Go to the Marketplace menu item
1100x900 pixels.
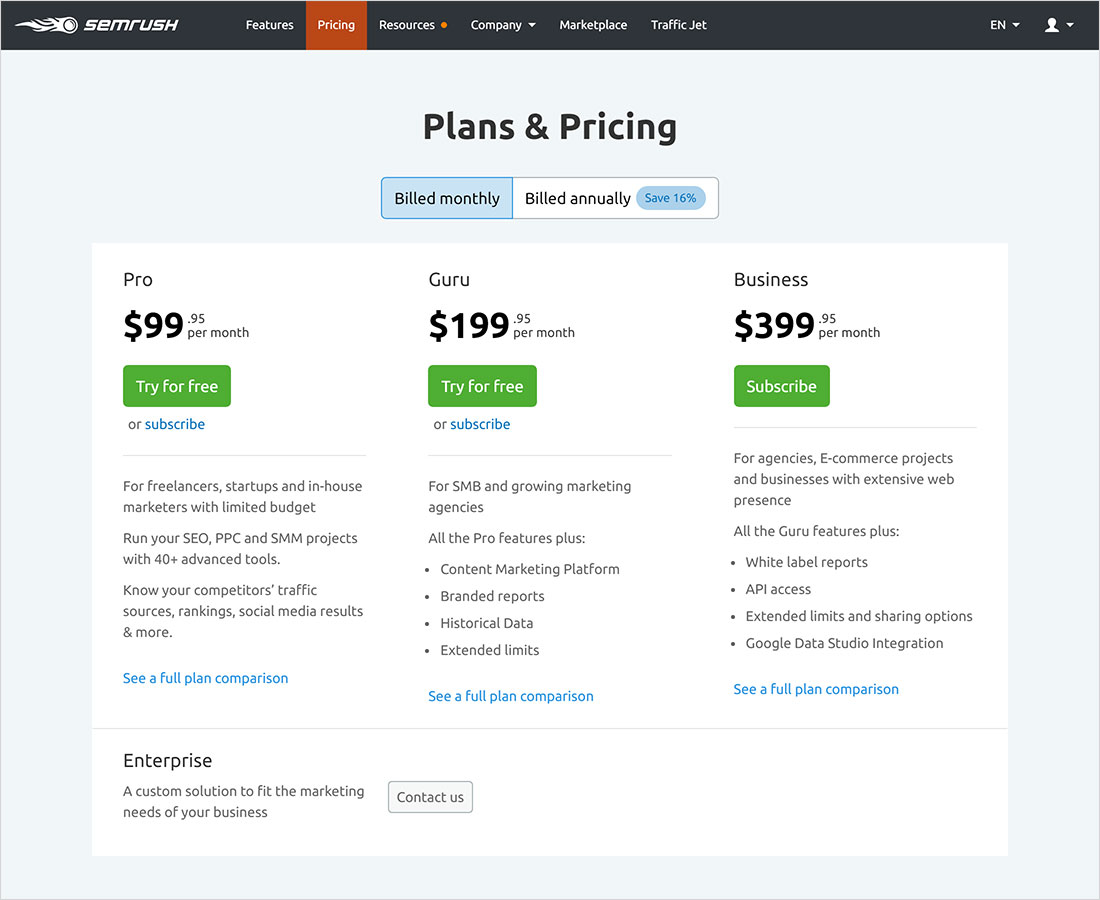[x=593, y=25]
